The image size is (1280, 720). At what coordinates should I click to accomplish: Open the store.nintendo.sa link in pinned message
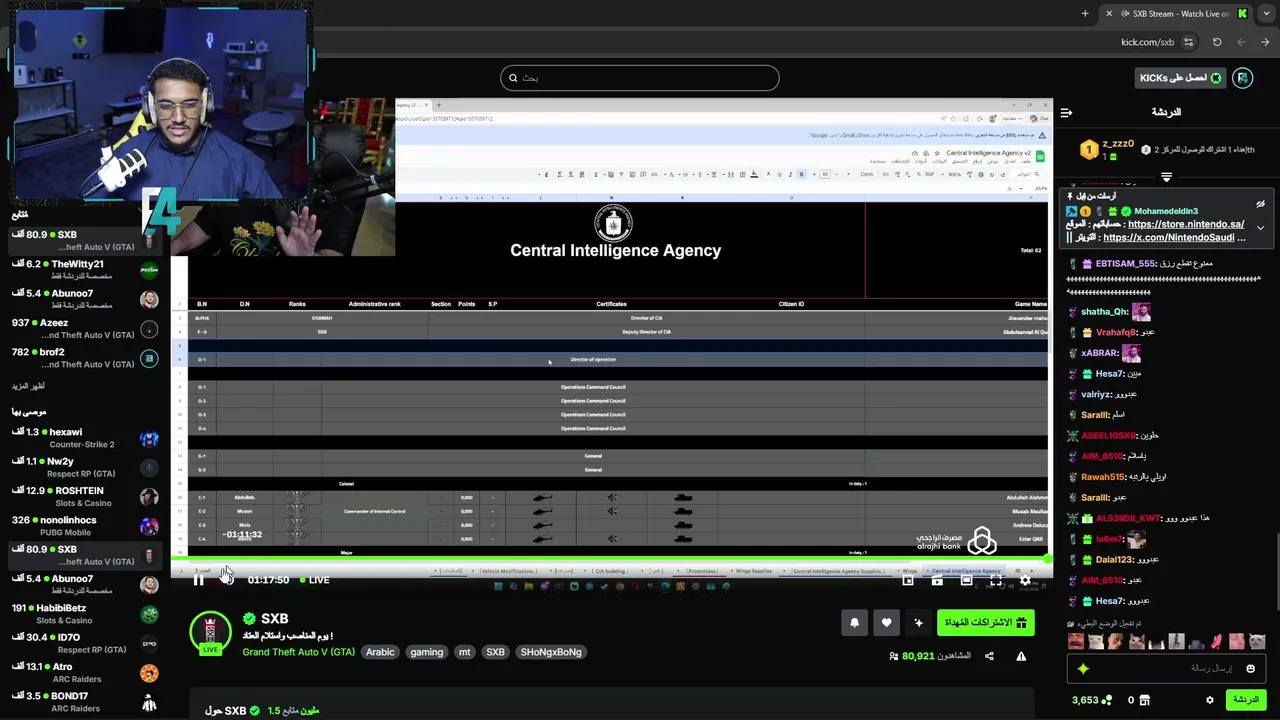coord(1186,224)
